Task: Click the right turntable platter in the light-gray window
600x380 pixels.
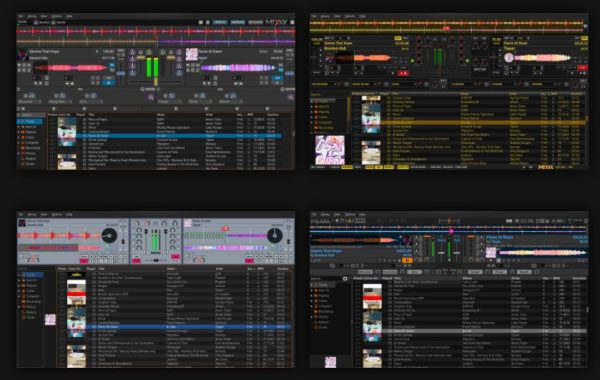Action: [x=275, y=235]
